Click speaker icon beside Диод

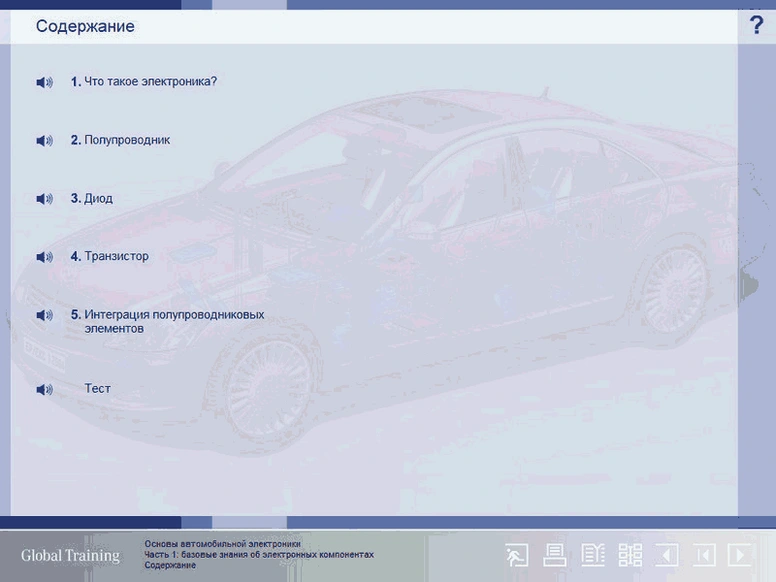coord(44,199)
